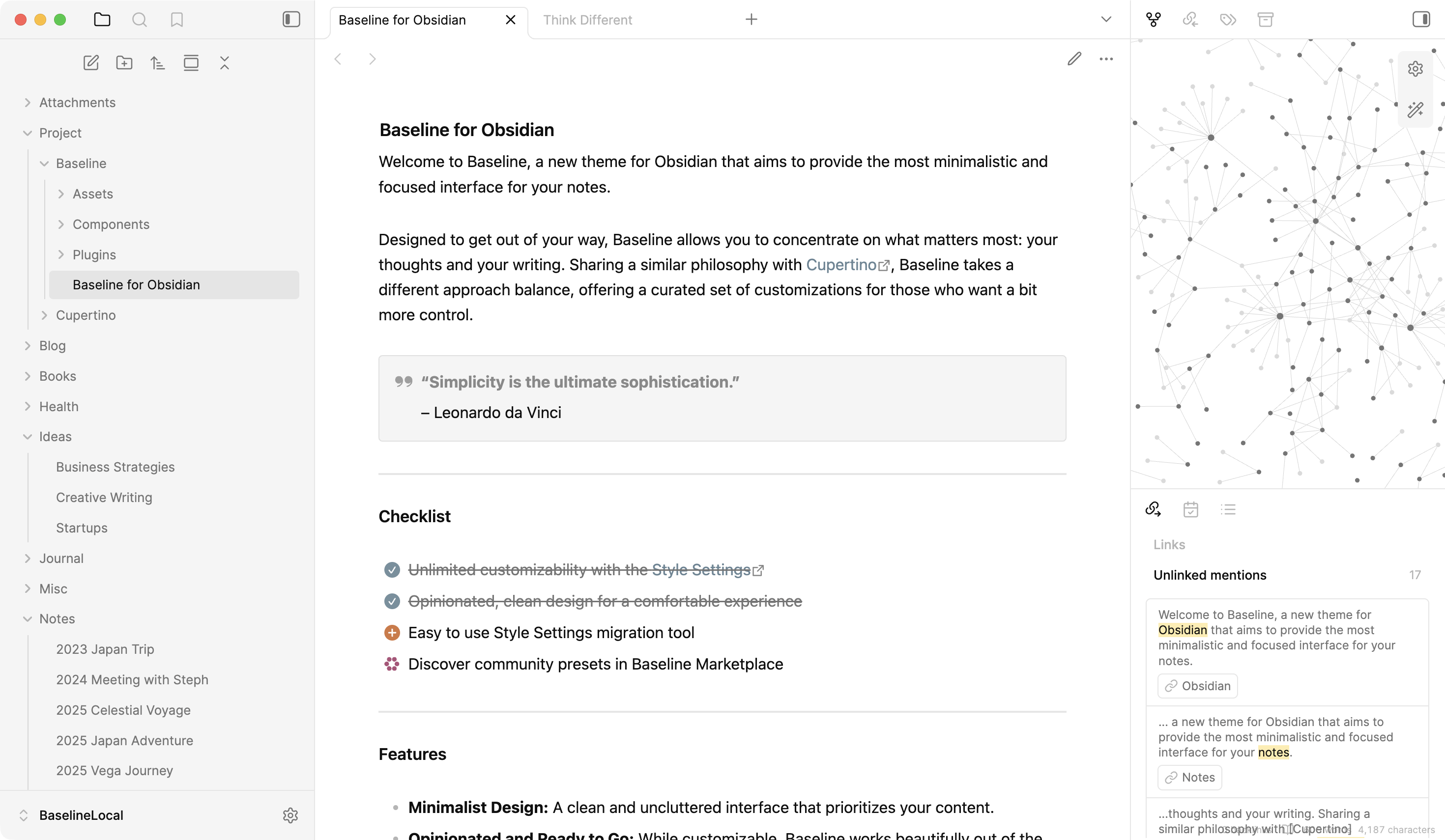Check off the Style Settings migration tool item
Screen dimensions: 1445x840
pos(392,633)
